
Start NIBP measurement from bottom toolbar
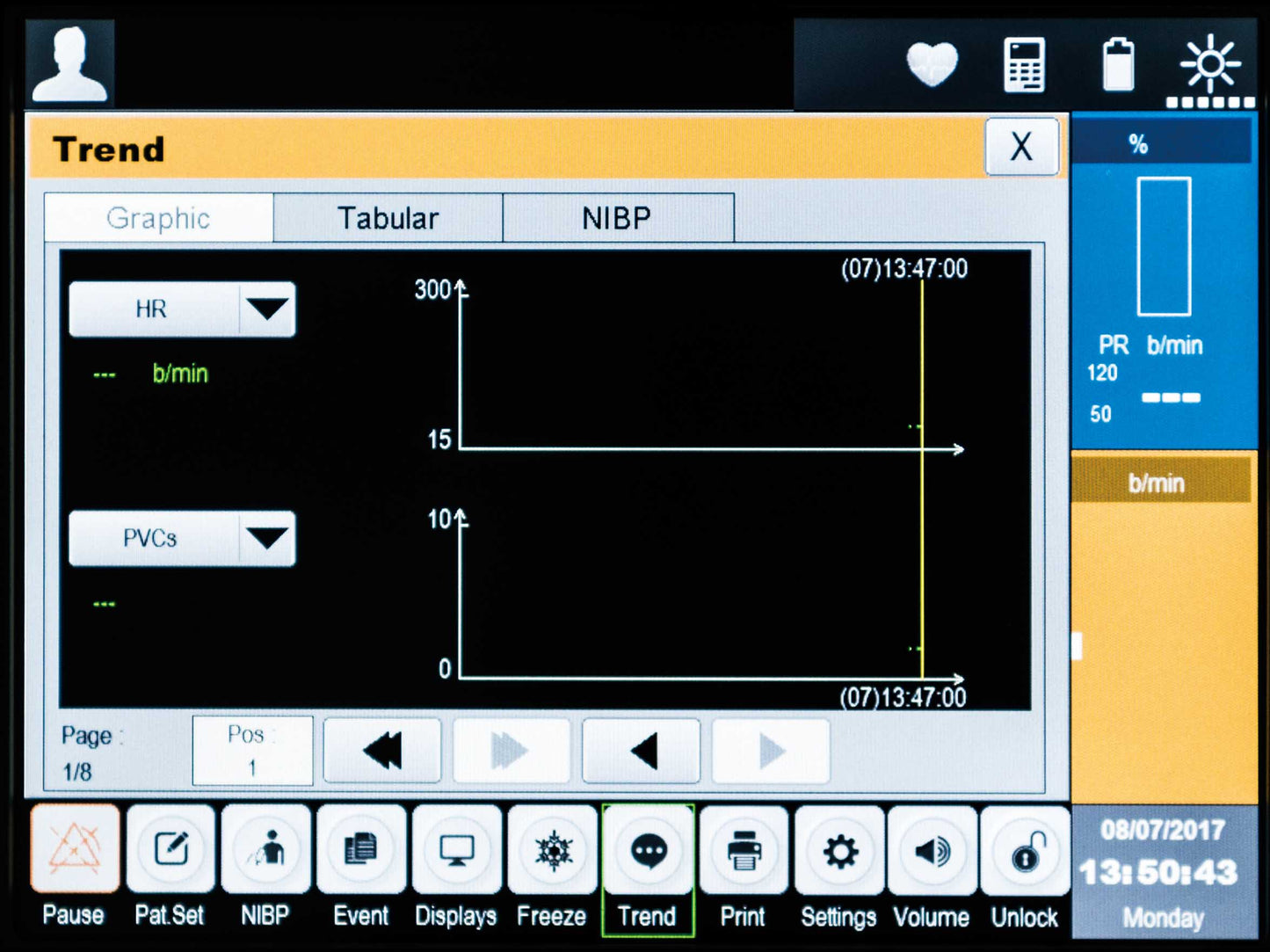tap(265, 850)
